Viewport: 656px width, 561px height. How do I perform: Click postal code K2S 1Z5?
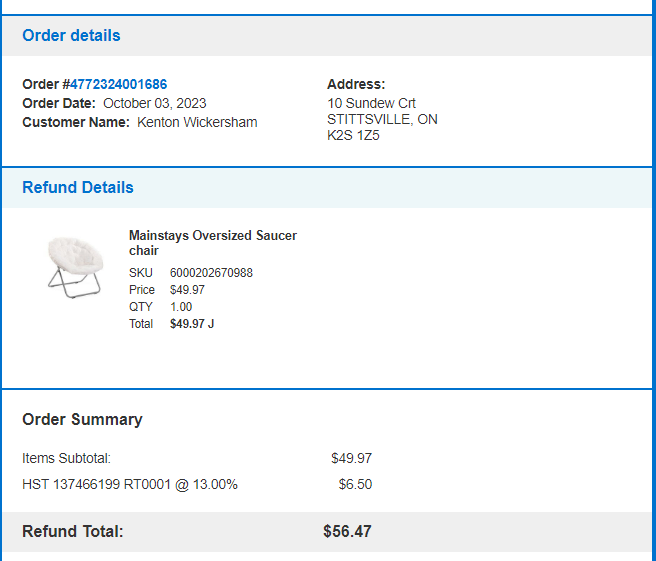coord(353,136)
